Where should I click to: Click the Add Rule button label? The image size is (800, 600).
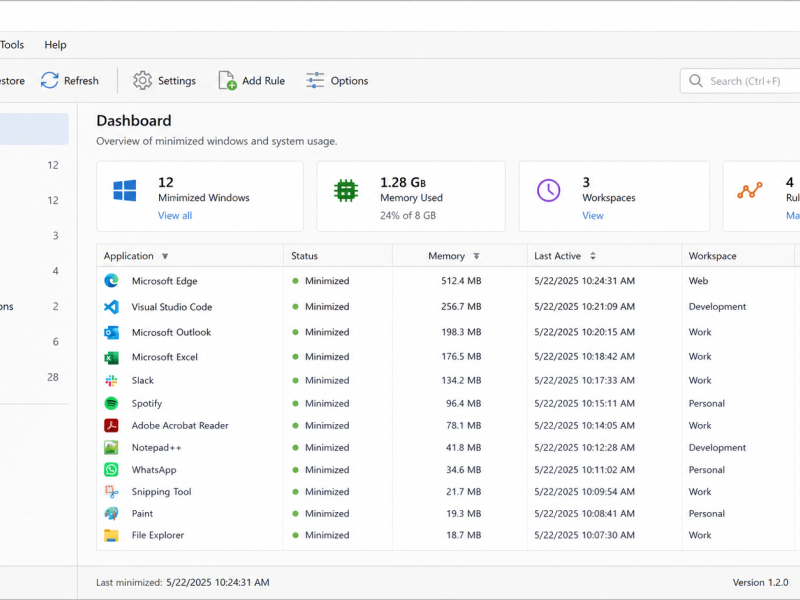coord(263,81)
